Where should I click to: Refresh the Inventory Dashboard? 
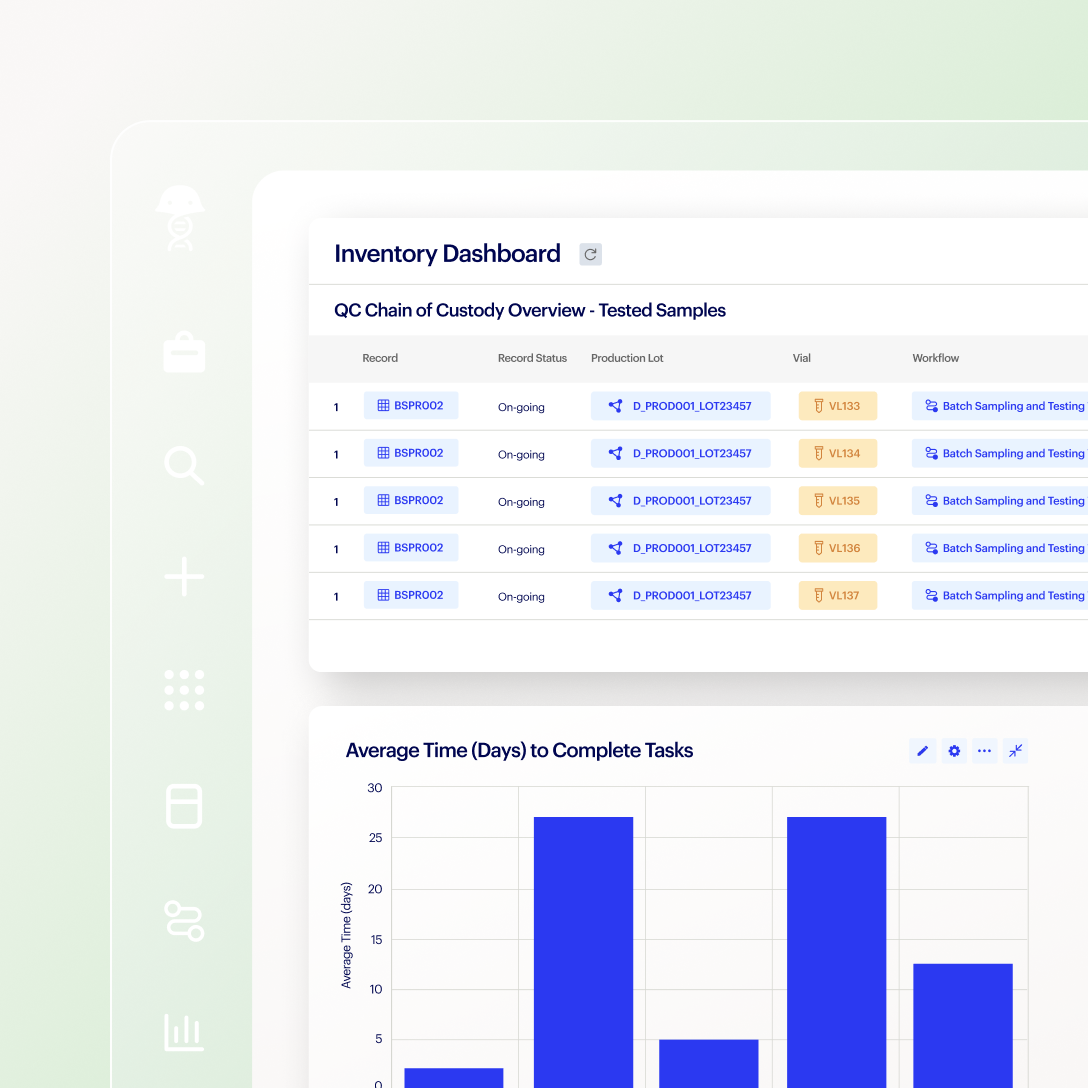click(x=590, y=254)
